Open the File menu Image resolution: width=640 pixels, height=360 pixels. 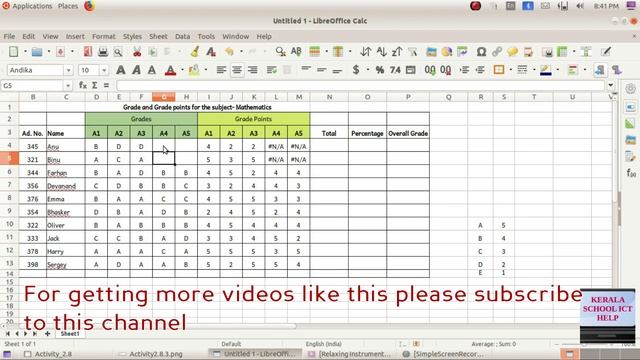pyautogui.click(x=9, y=36)
